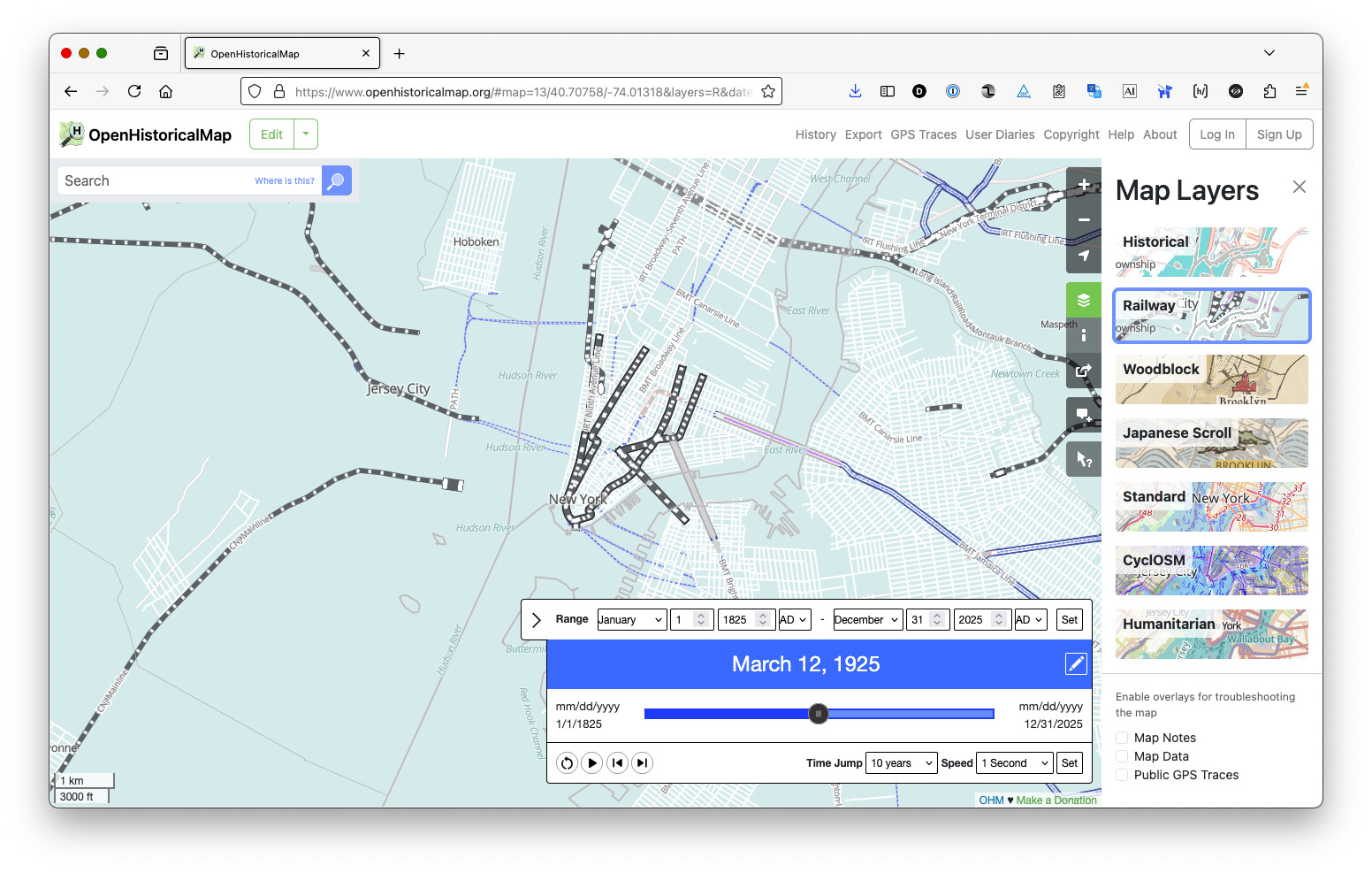Expand the Edit button dropdown arrow

306,134
